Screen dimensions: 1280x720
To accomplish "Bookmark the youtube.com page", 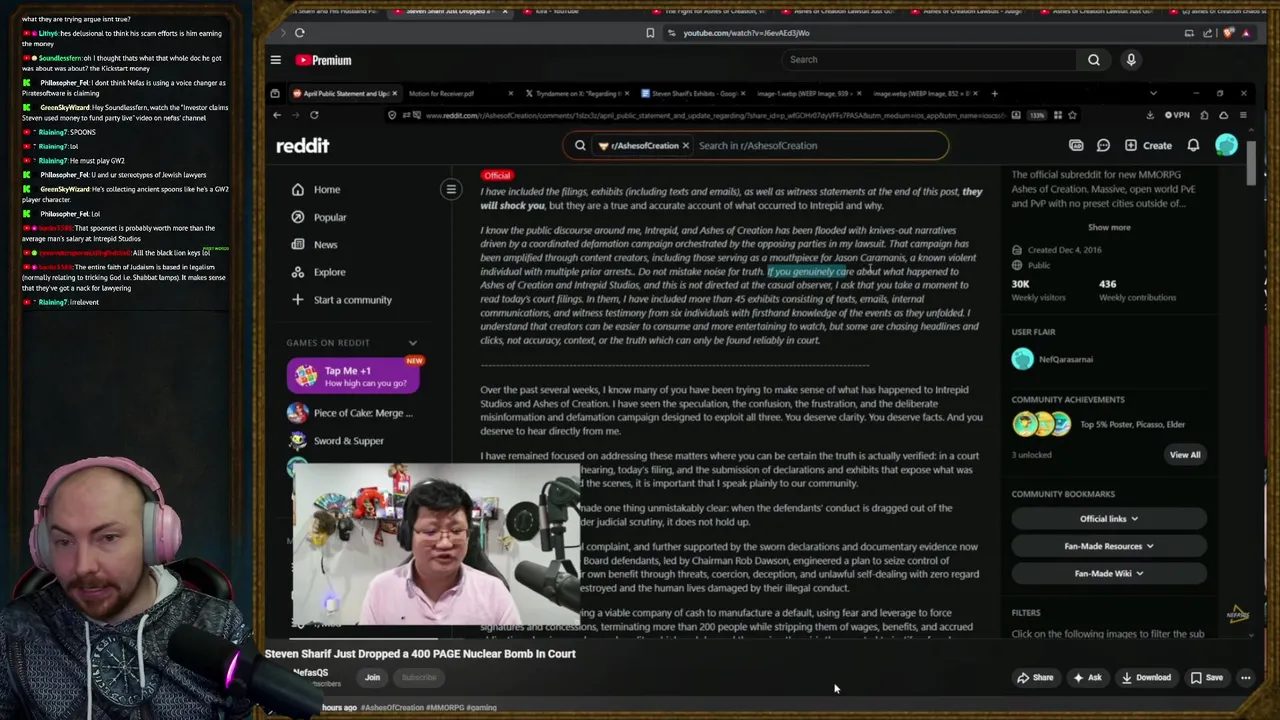I will pyautogui.click(x=650, y=33).
